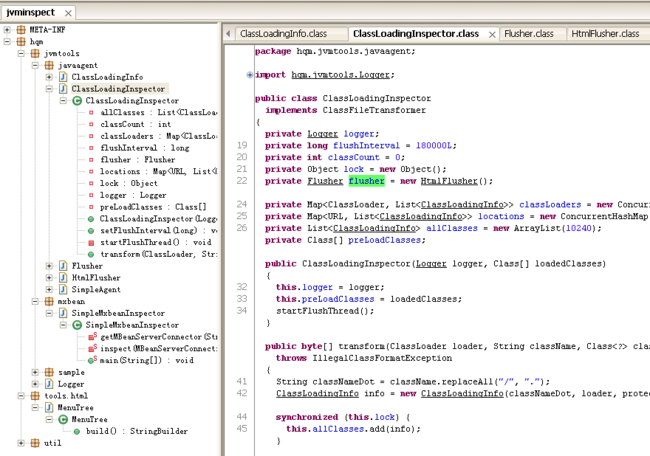
Task: Follow the Logger type link in logger field declaration
Action: click(x=323, y=133)
